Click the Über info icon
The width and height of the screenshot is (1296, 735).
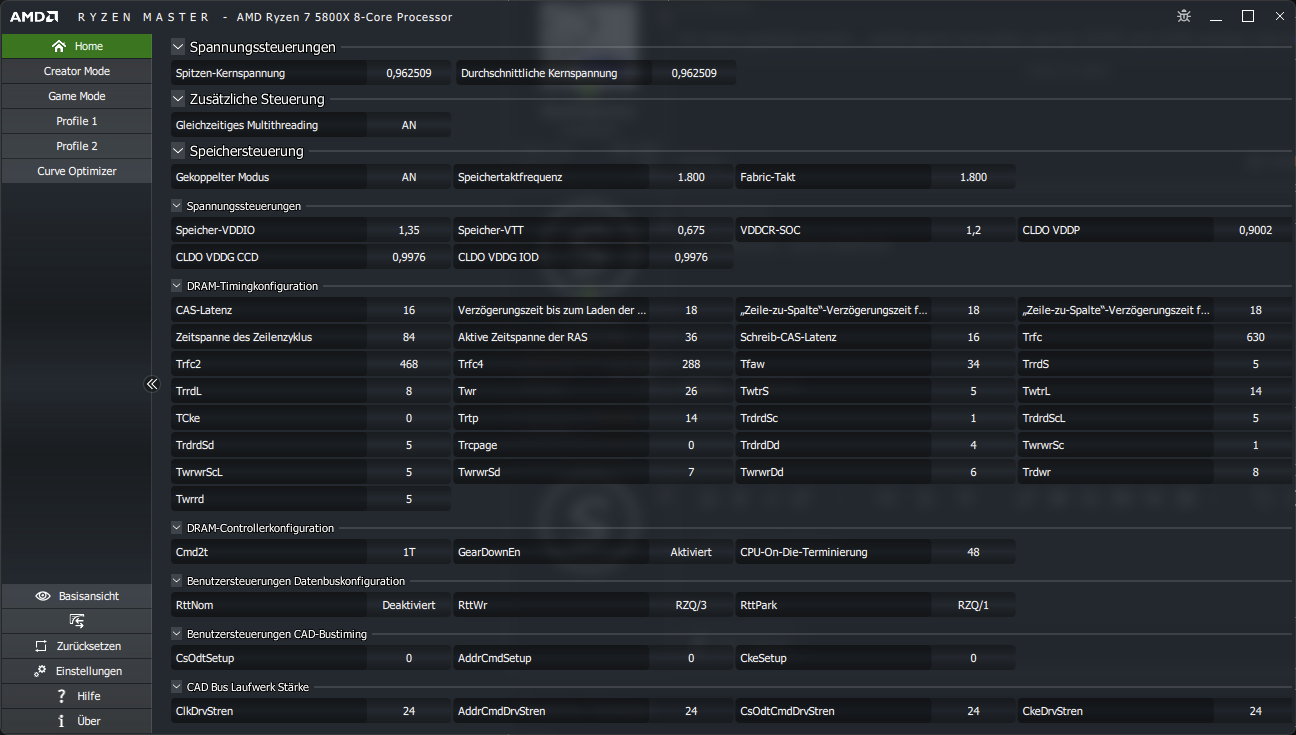62,721
